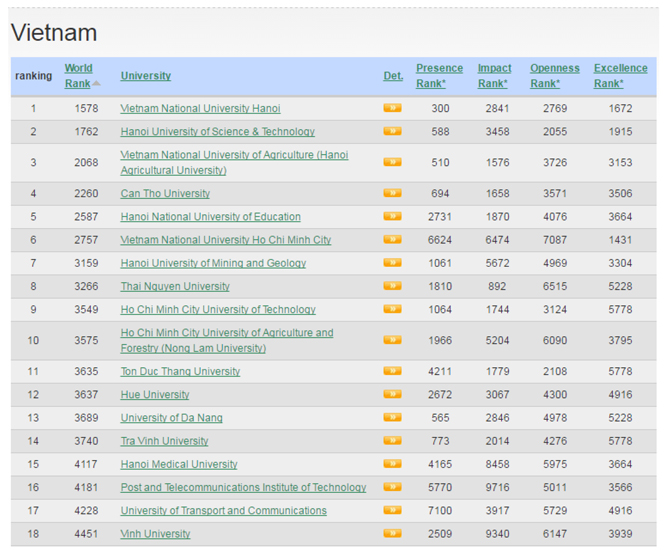
Task: Click excellence rank value 1431
Action: pos(620,240)
